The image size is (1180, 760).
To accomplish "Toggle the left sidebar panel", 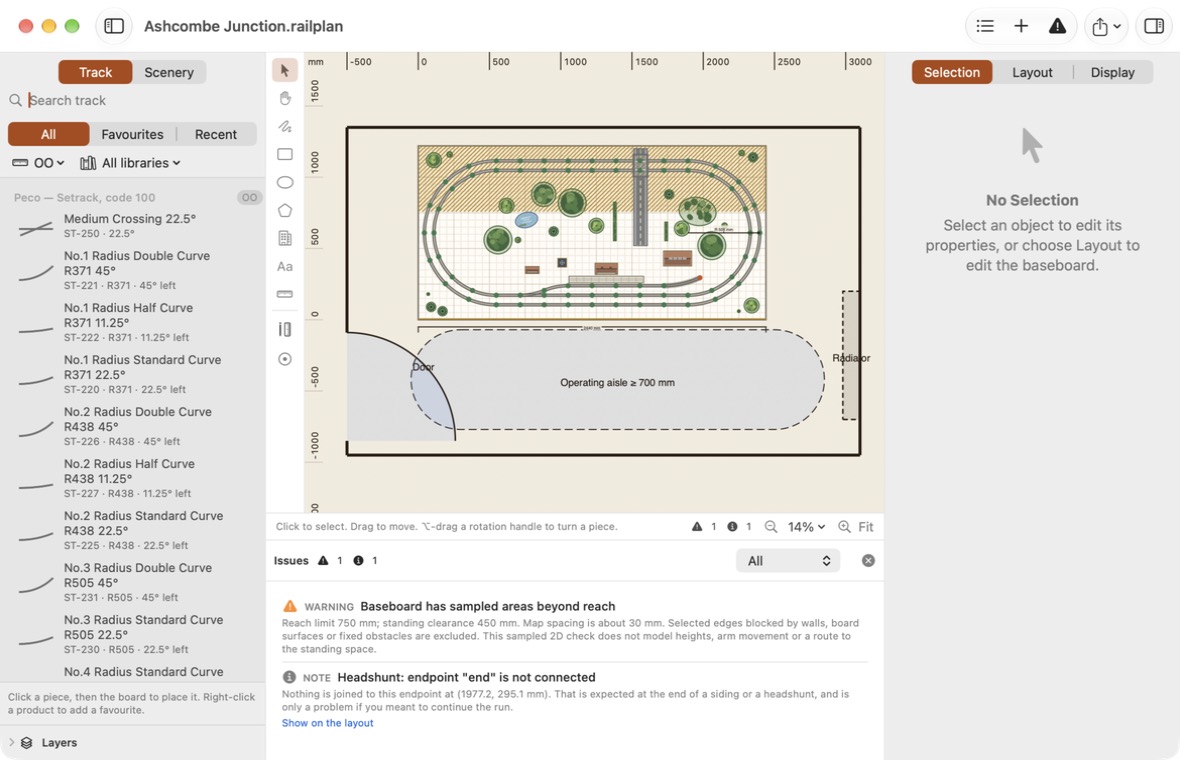I will coord(114,26).
